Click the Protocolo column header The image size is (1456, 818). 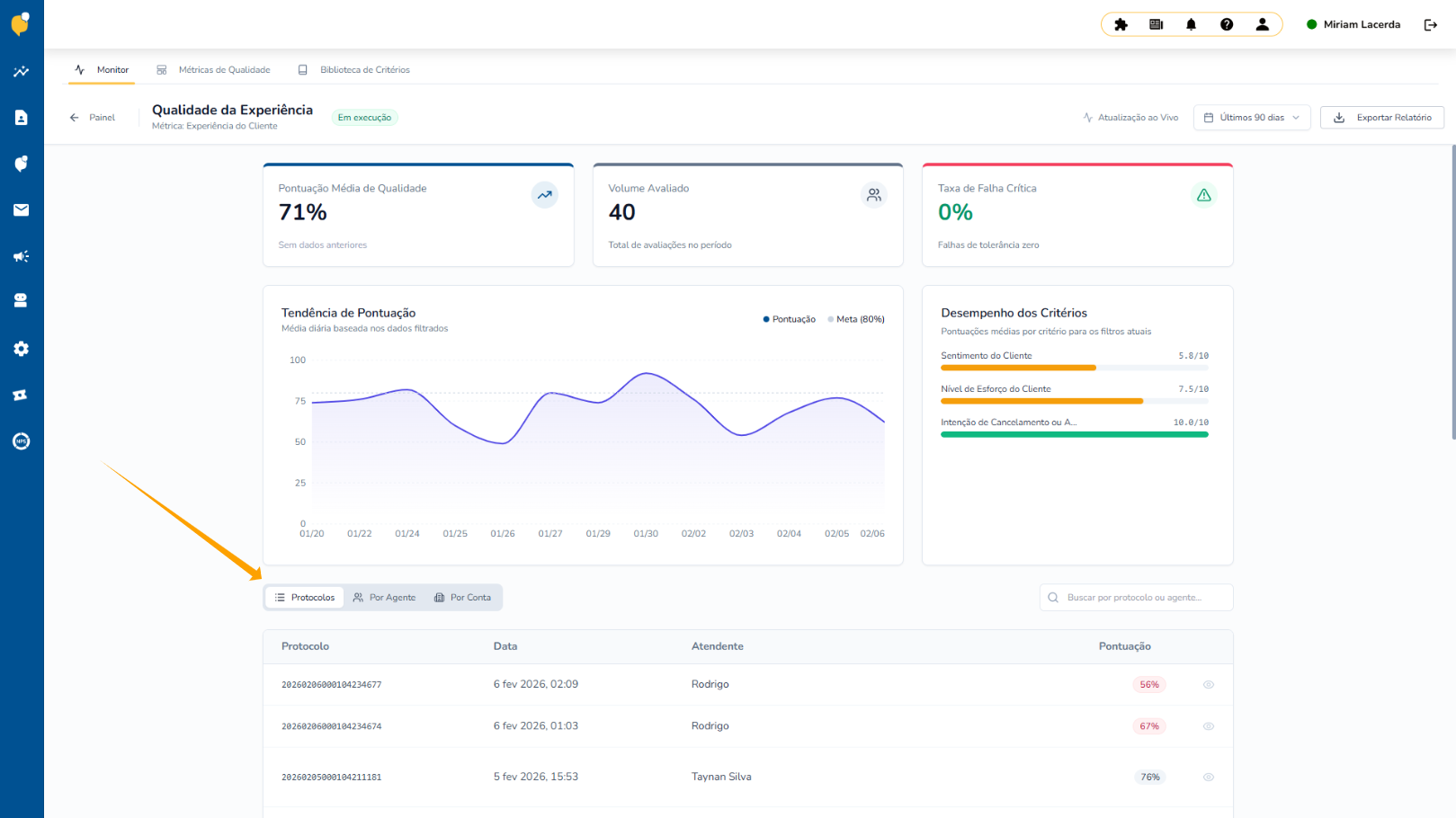[x=305, y=646]
